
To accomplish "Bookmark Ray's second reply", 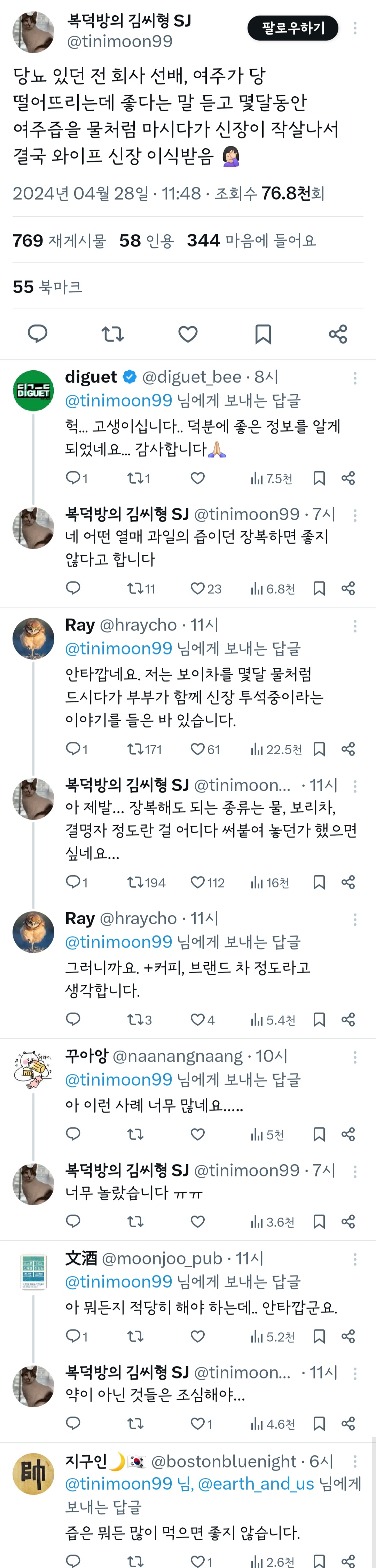I will point(319,1019).
